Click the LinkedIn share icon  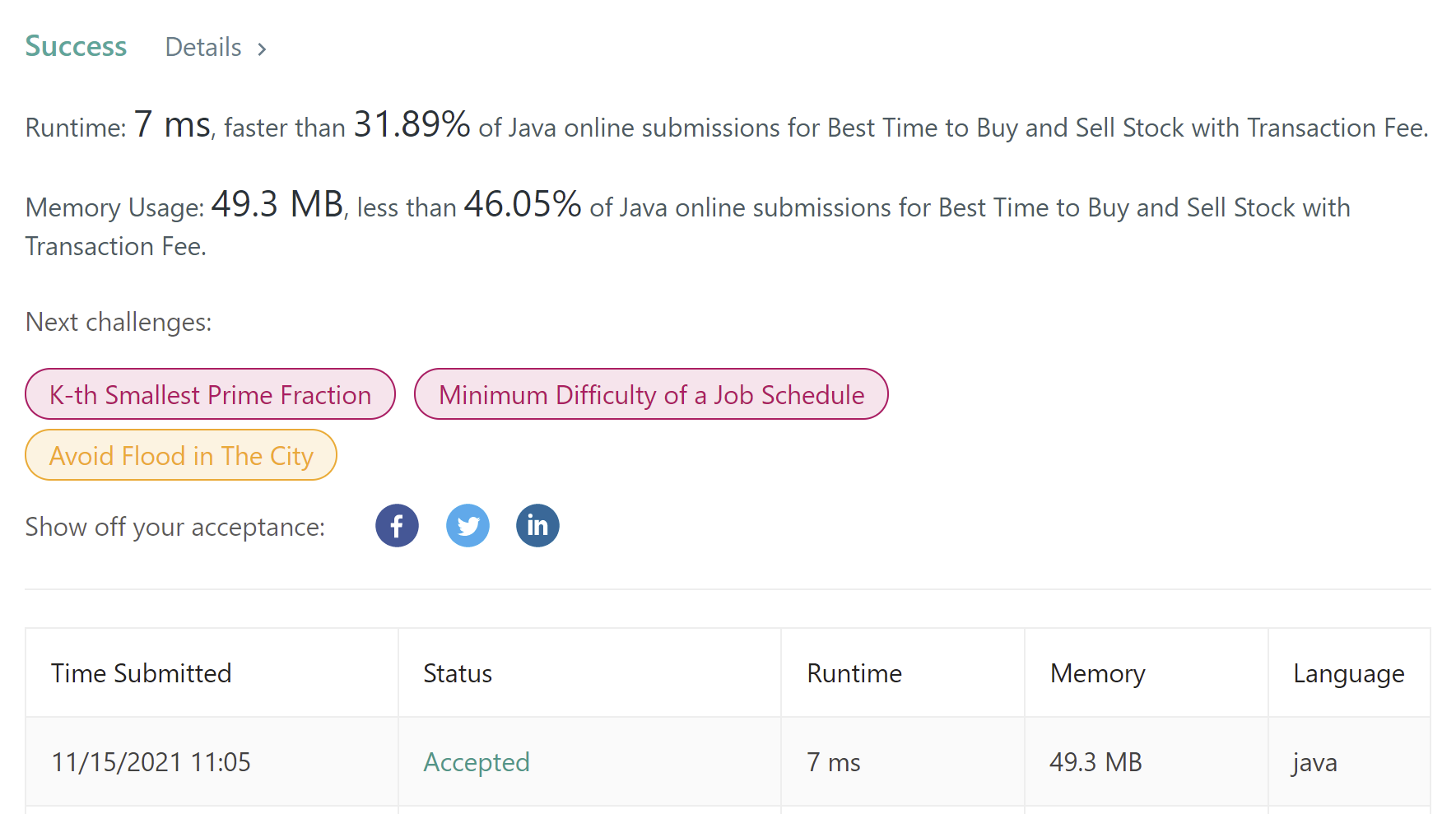(537, 526)
